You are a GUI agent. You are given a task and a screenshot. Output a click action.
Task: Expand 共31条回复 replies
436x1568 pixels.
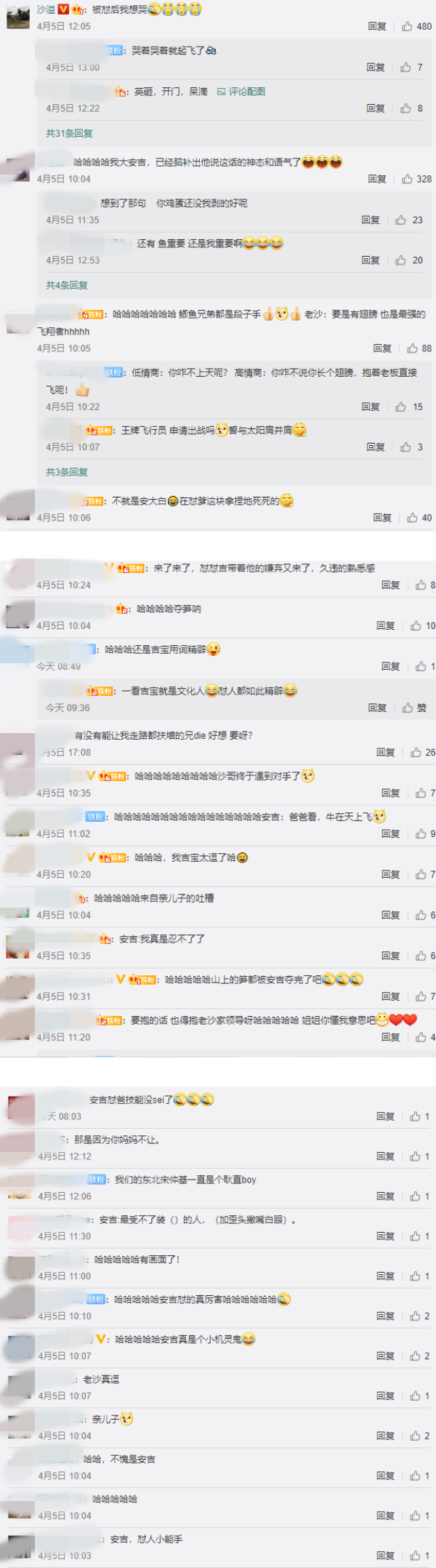69,133
